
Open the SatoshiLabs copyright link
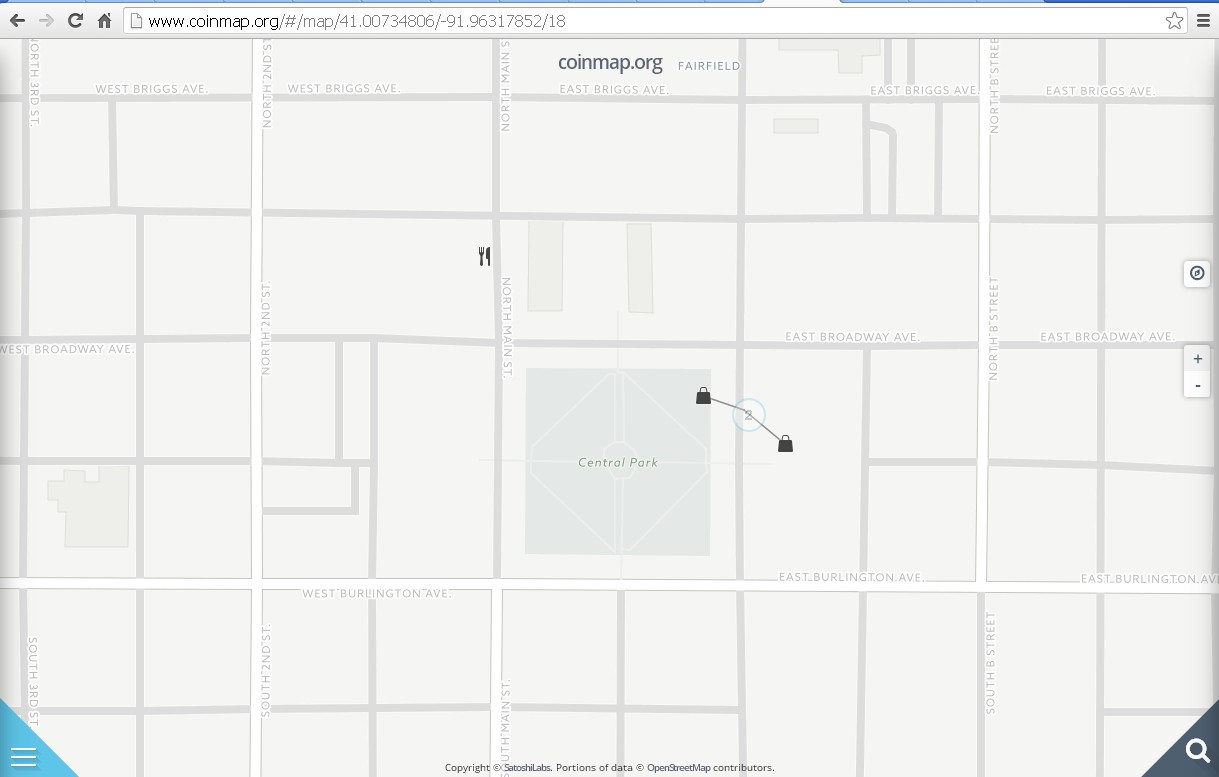pos(527,768)
